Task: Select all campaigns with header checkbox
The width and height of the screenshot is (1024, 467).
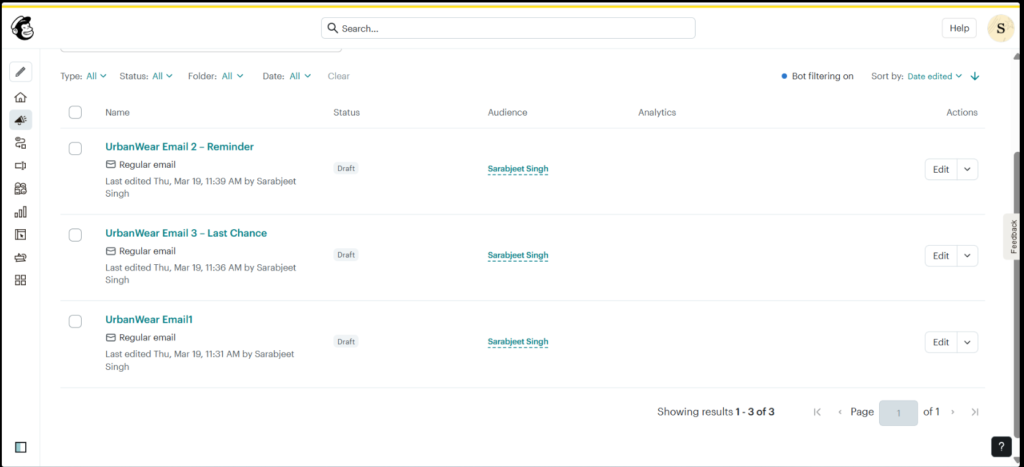Action: pos(75,112)
